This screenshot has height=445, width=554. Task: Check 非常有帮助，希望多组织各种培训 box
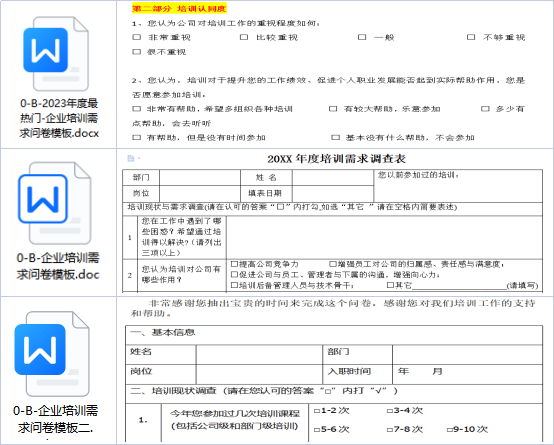point(136,109)
